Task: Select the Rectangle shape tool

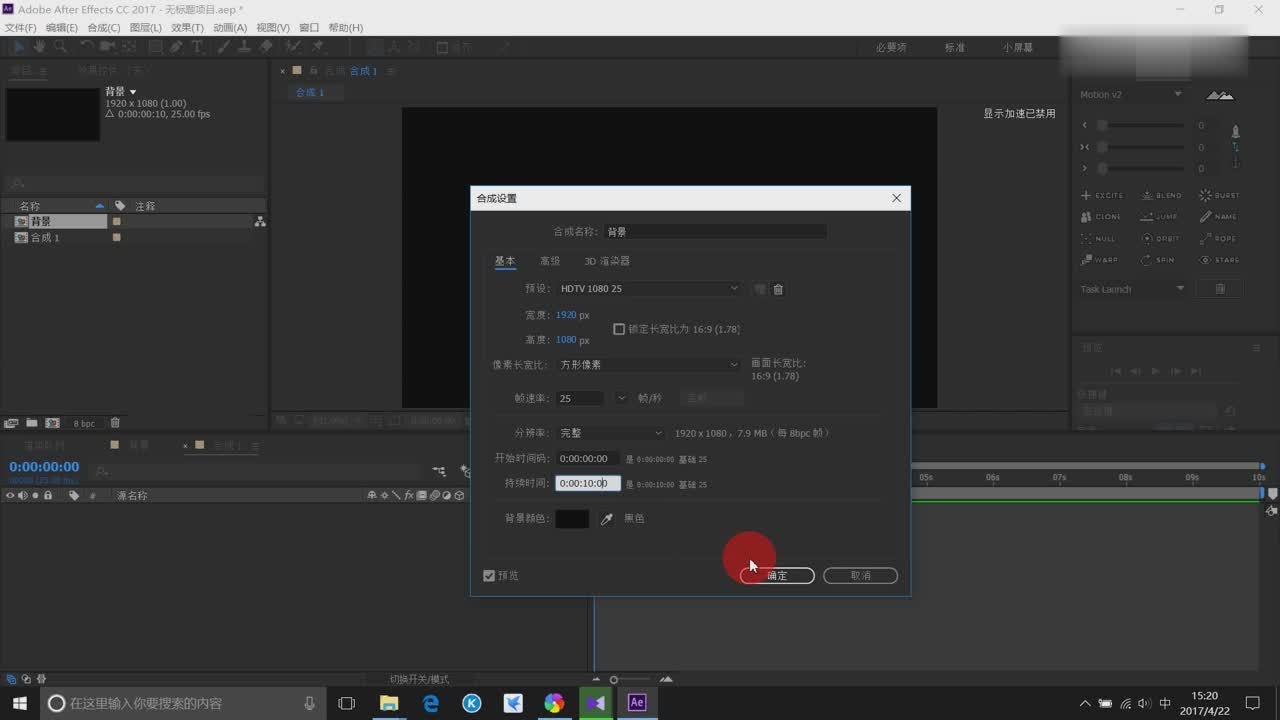Action: pyautogui.click(x=155, y=46)
